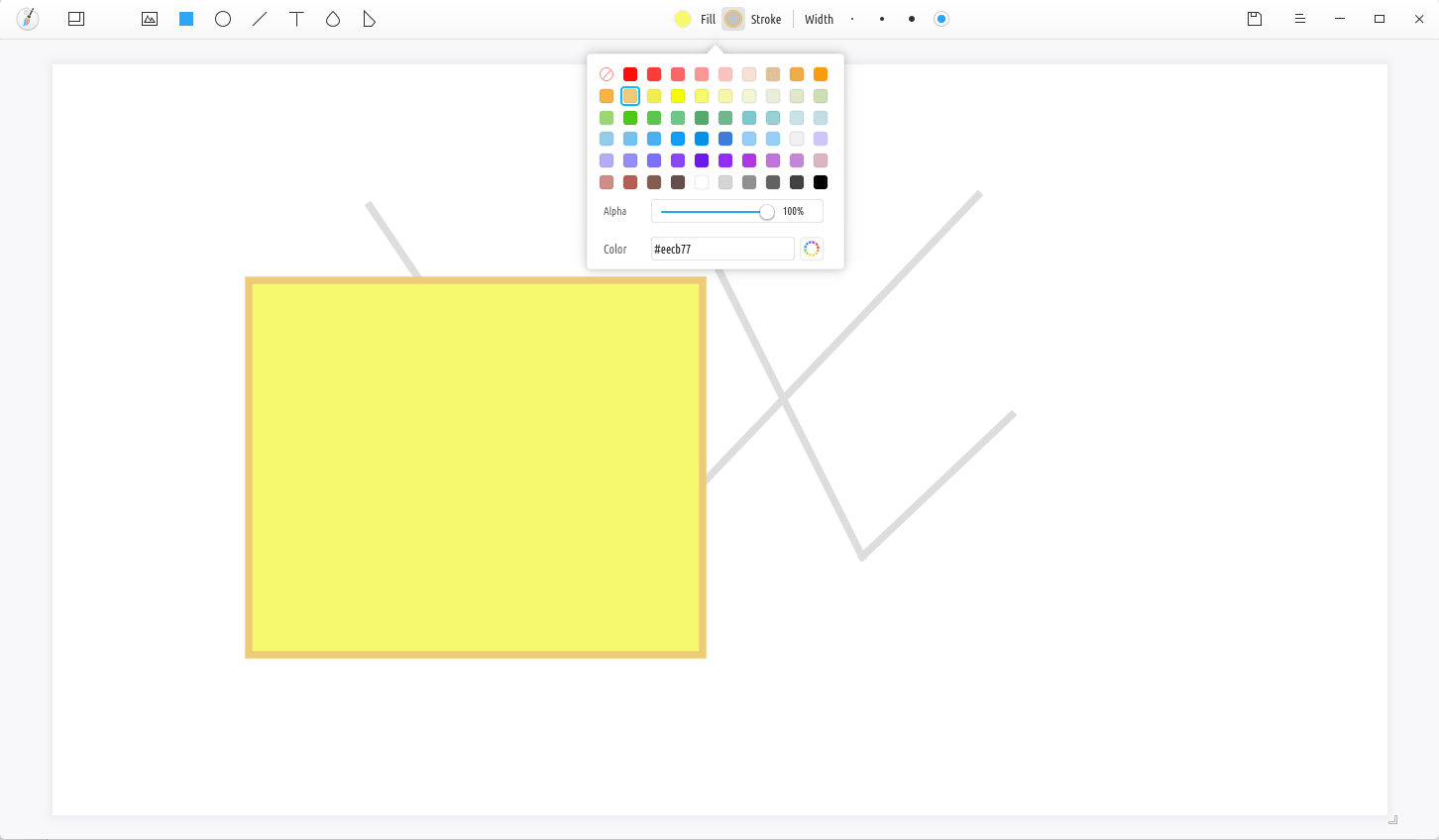Select the blur droplet tool
The height and width of the screenshot is (840, 1439).
(x=333, y=19)
